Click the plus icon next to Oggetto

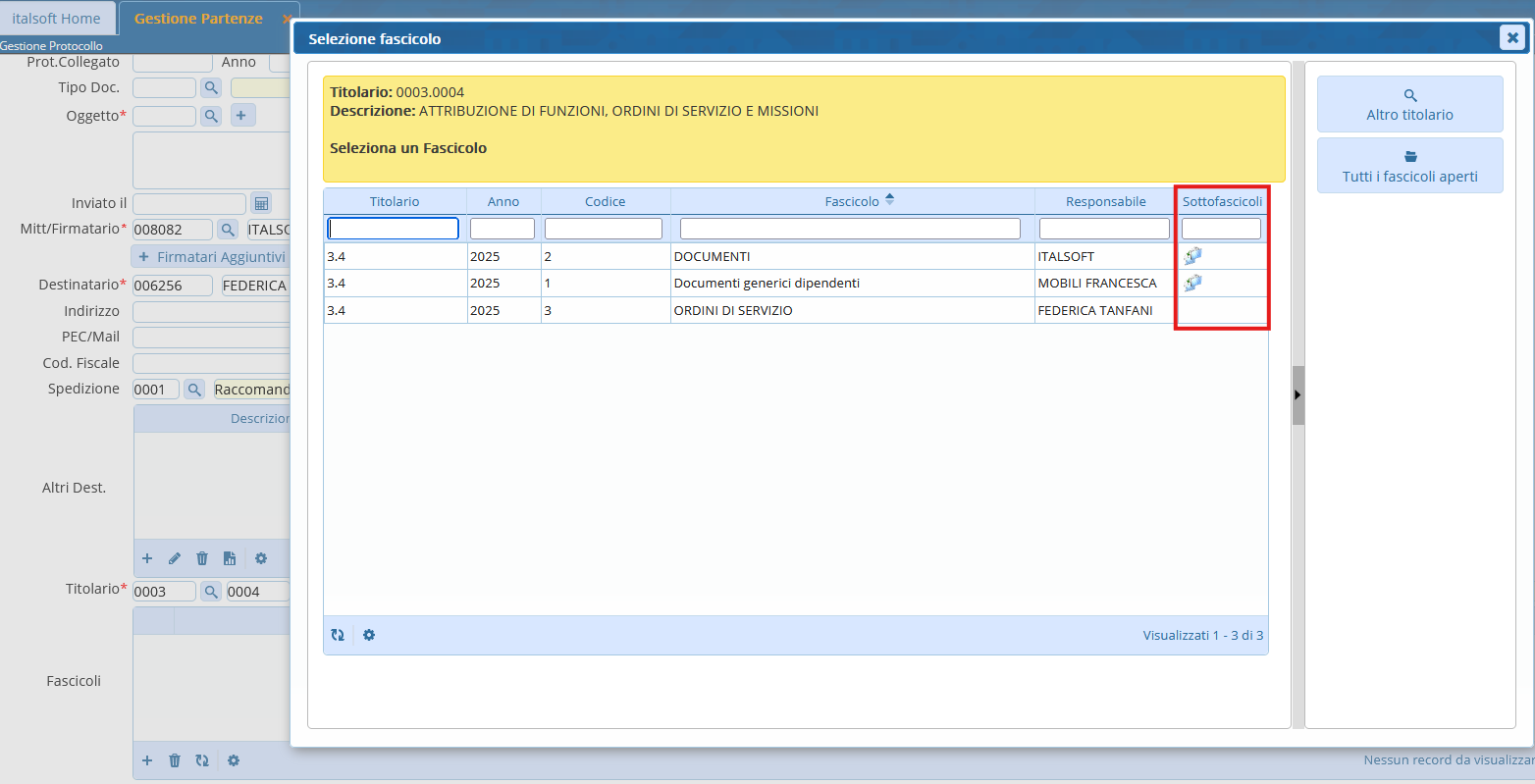241,116
